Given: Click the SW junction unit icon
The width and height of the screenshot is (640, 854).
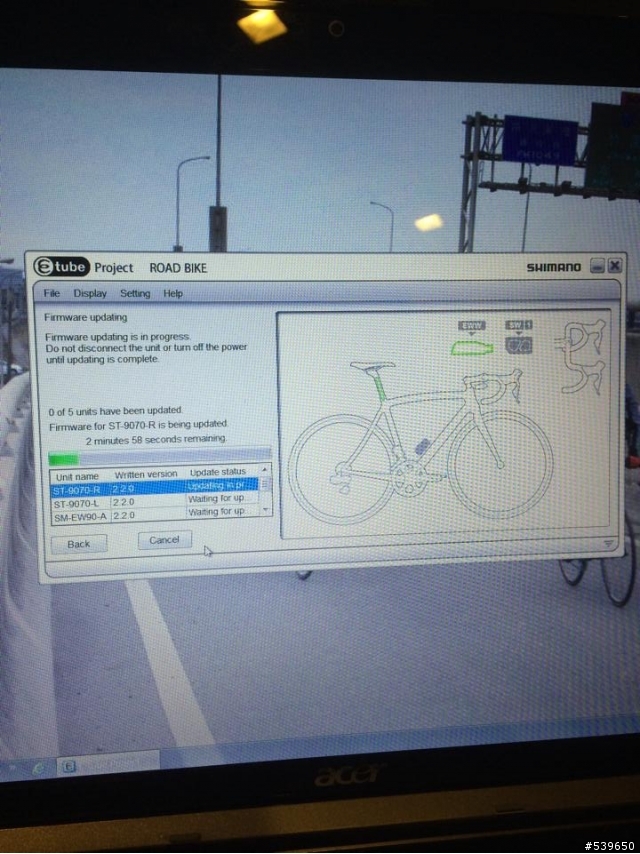Looking at the screenshot, I should click(518, 345).
